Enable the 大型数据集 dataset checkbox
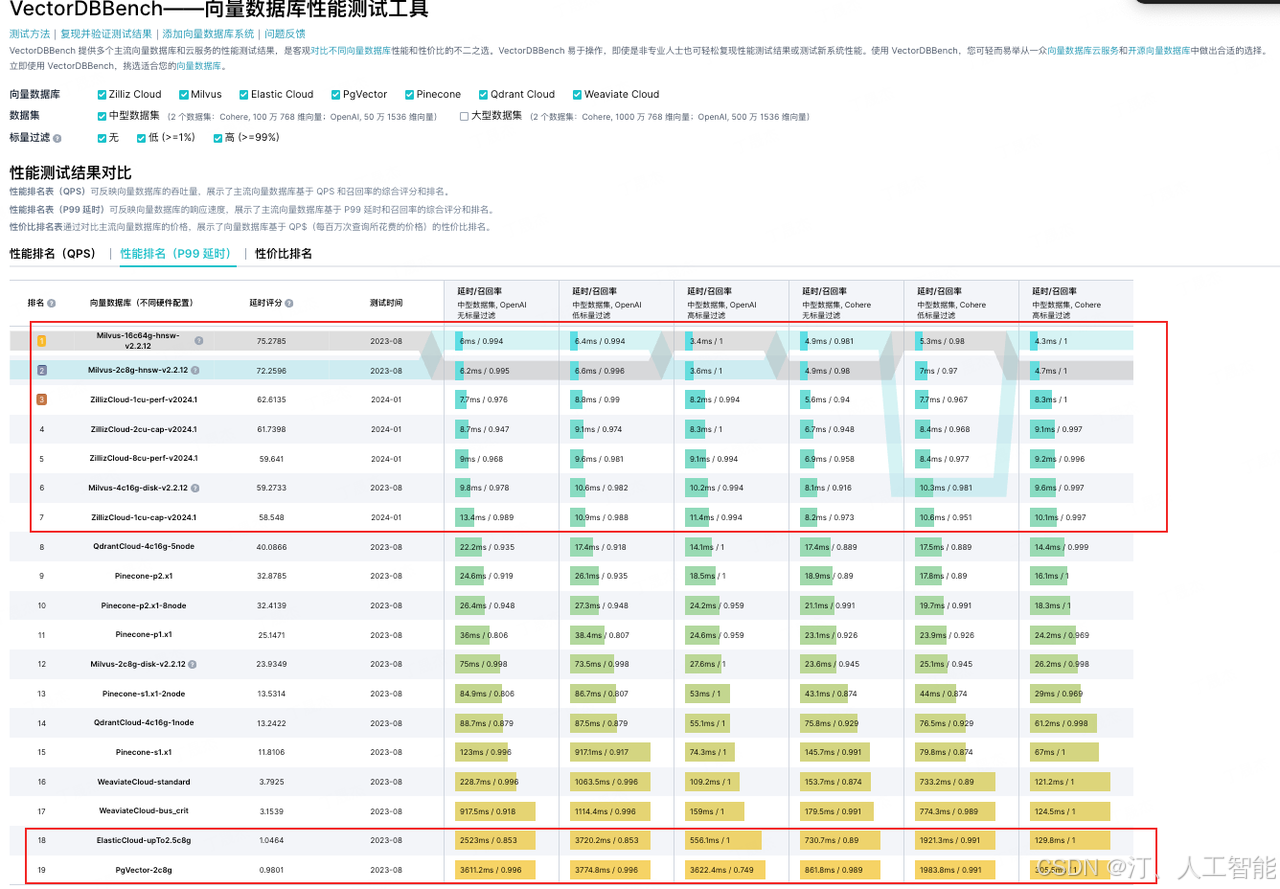 click(464, 116)
